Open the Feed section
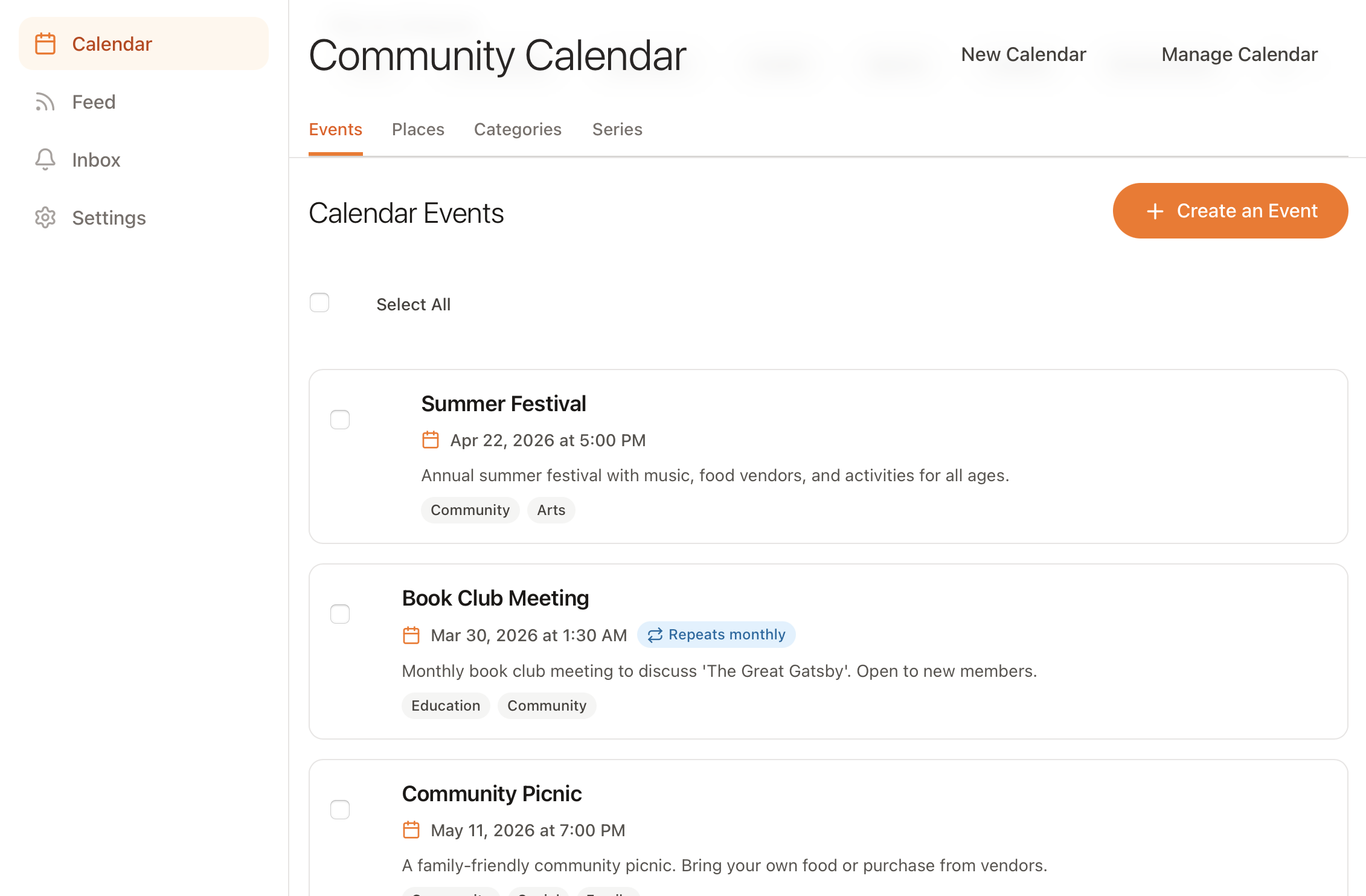1366x896 pixels. pyautogui.click(x=94, y=101)
